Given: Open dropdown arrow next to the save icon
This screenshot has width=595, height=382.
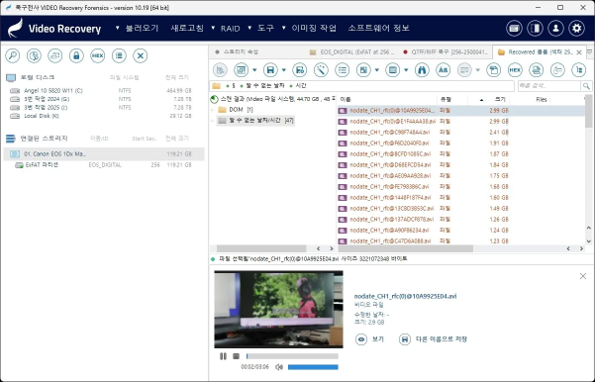Looking at the screenshot, I should click(283, 70).
